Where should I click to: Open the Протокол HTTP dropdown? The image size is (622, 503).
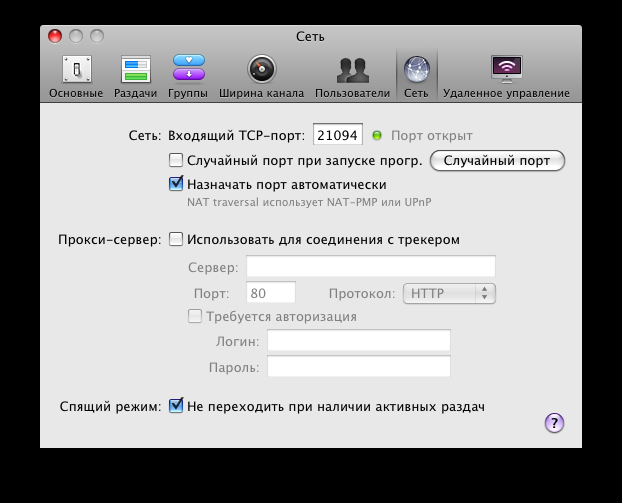click(449, 294)
